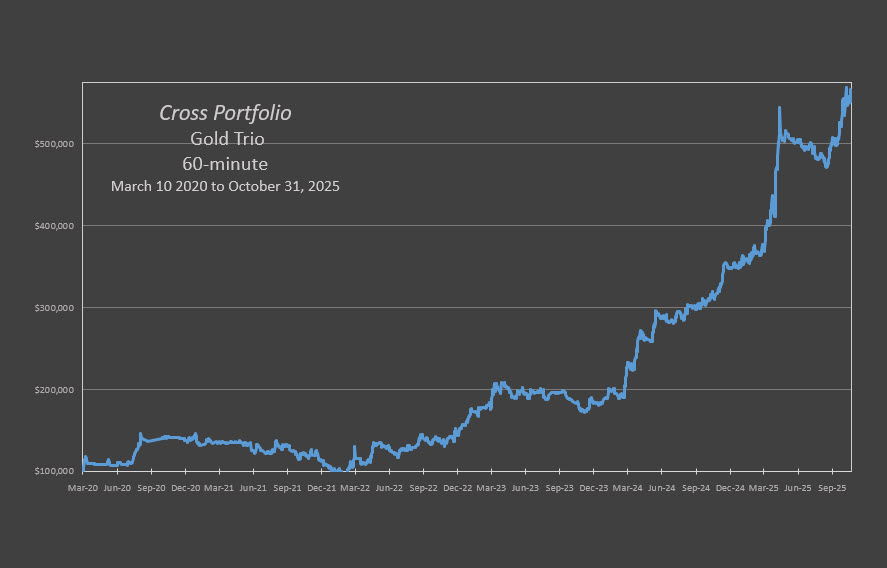
Task: Select the Mar-24 x-axis label
Action: click(x=628, y=488)
